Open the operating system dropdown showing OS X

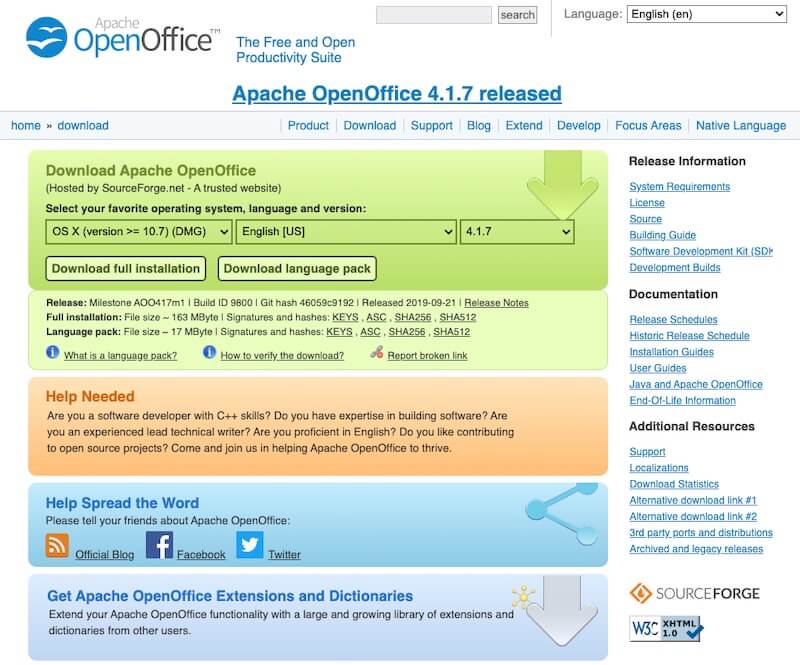(x=139, y=232)
